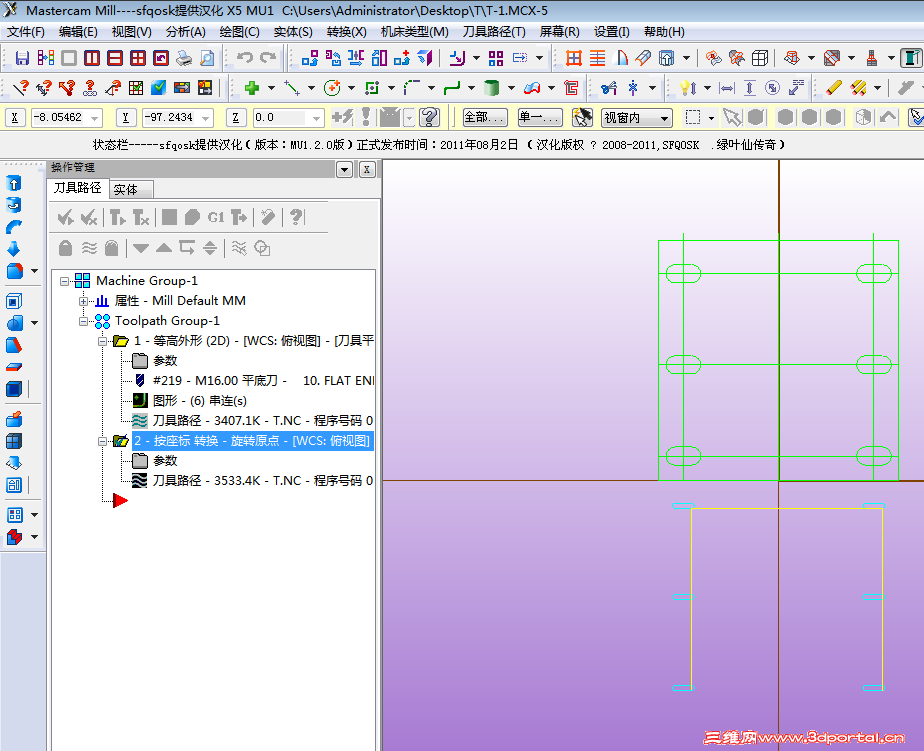
Task: Open the Help menu
Action: pyautogui.click(x=664, y=32)
